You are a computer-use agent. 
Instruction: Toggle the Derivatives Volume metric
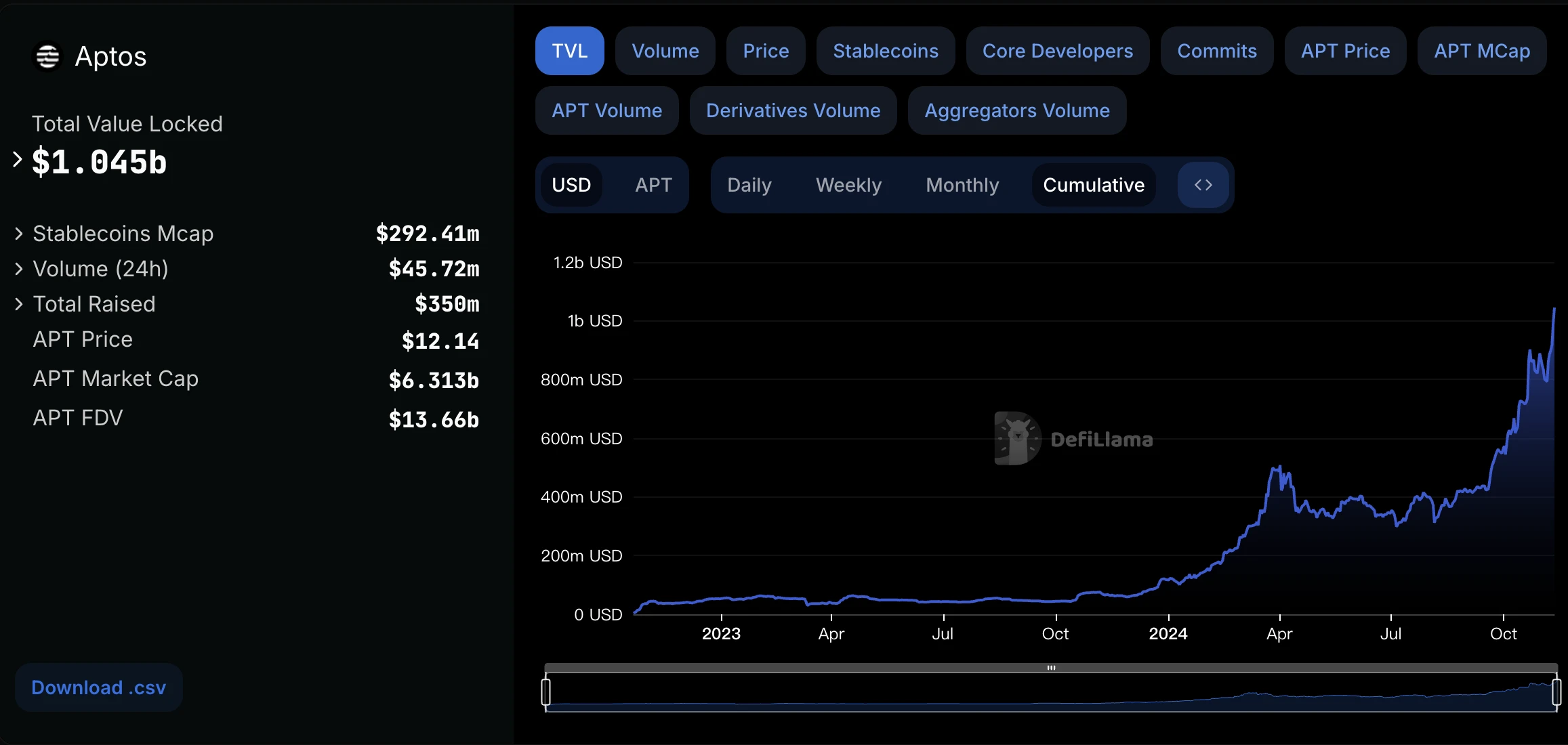pos(793,110)
